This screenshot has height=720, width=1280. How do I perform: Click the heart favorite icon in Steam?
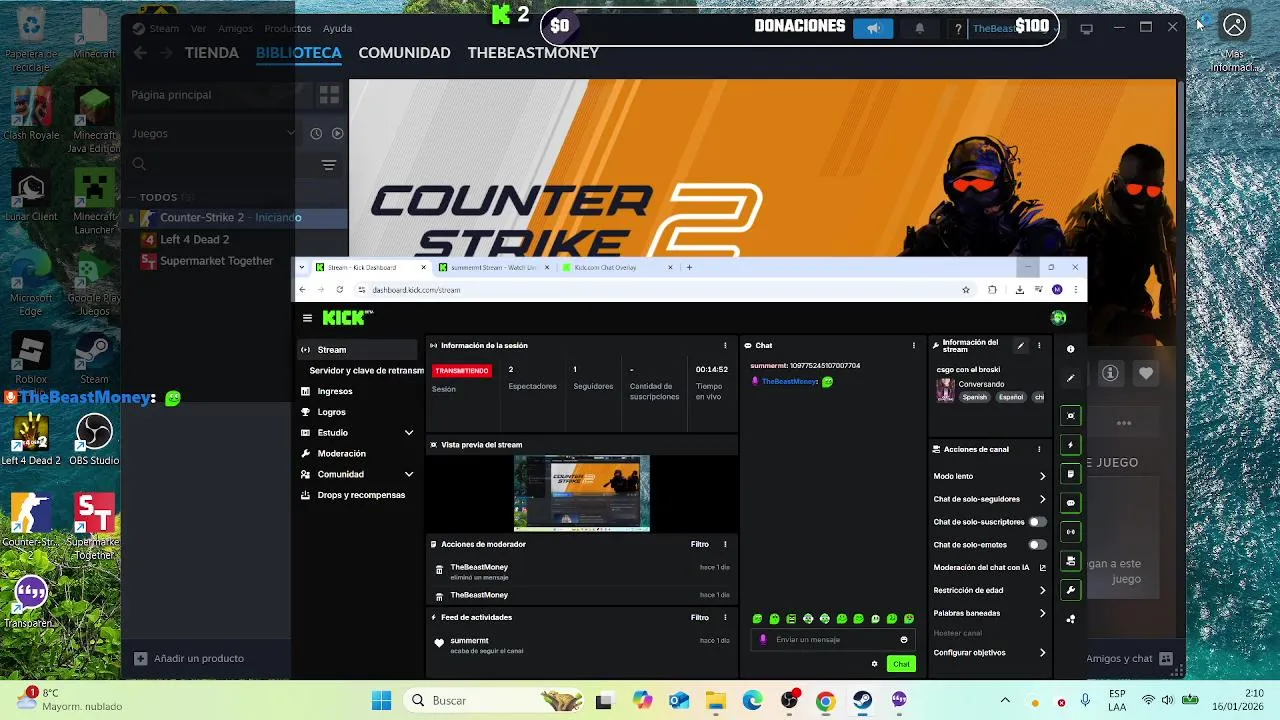[x=1146, y=373]
